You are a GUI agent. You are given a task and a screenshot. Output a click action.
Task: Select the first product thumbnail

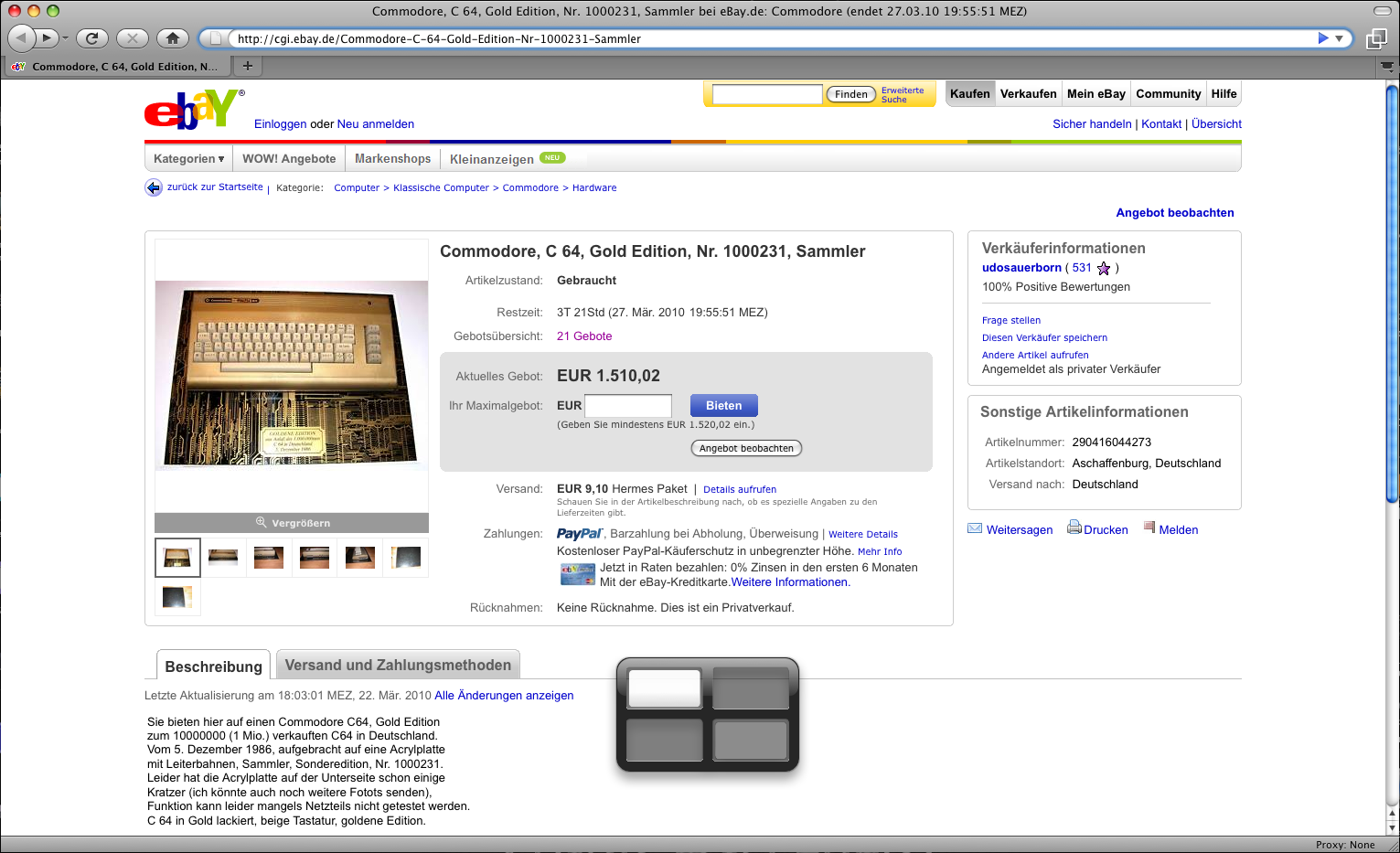(x=177, y=558)
